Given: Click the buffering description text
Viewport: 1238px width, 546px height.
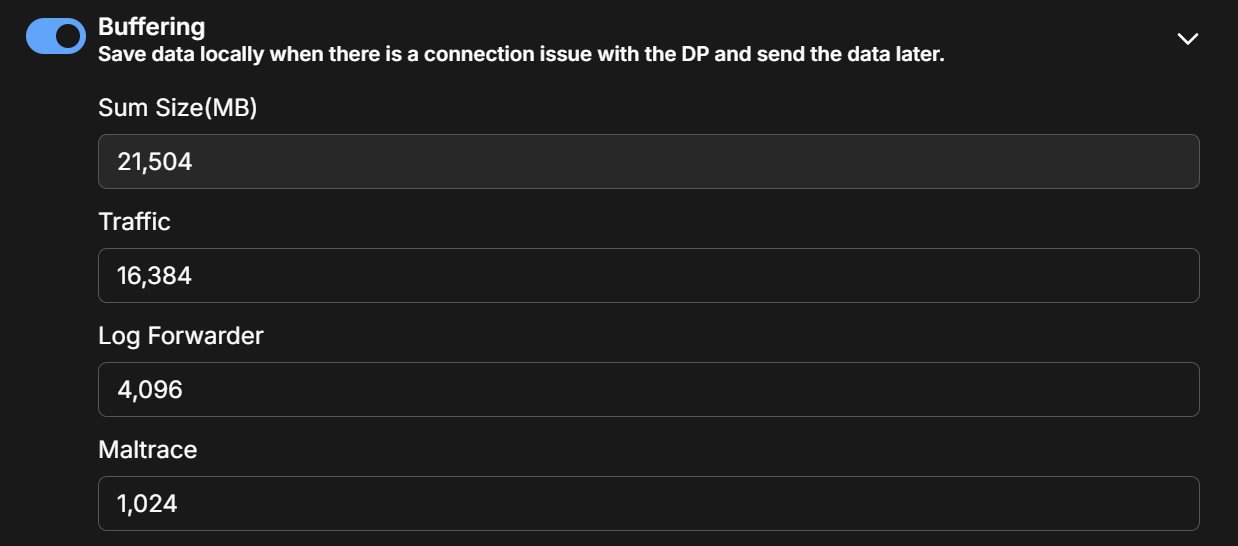Looking at the screenshot, I should tap(520, 54).
